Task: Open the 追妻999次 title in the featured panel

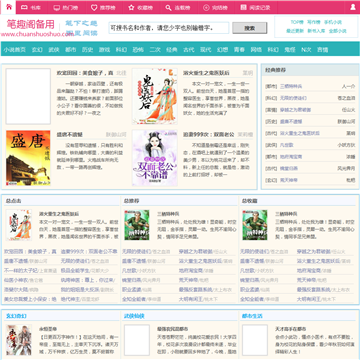Action: [x=209, y=135]
